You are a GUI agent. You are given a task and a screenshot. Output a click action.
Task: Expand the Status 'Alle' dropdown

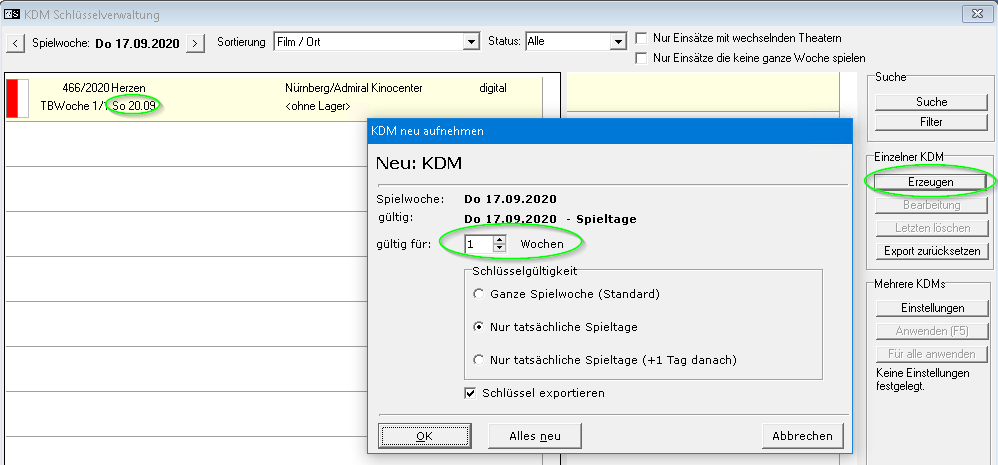618,42
